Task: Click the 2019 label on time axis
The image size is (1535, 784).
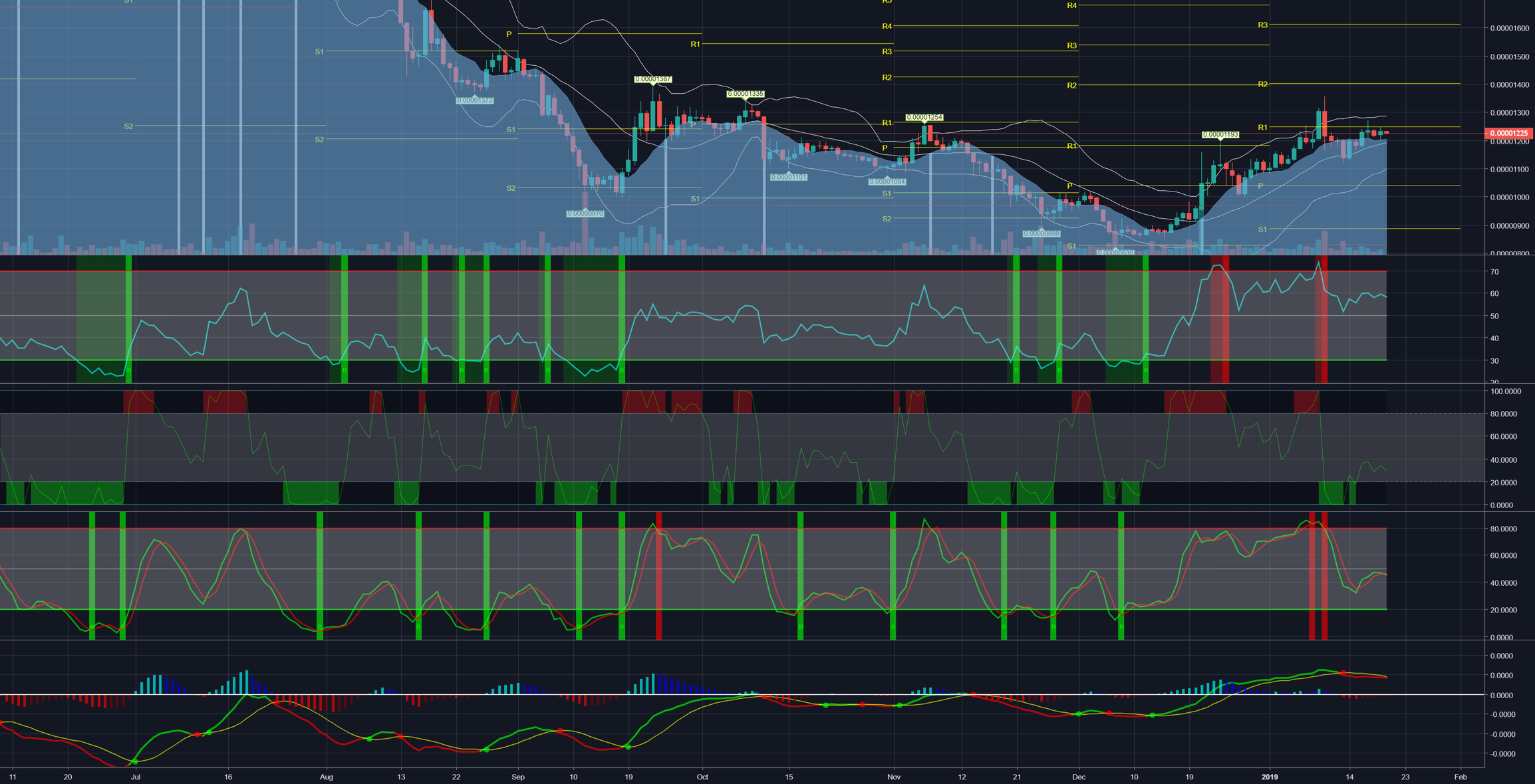Action: click(x=1270, y=777)
